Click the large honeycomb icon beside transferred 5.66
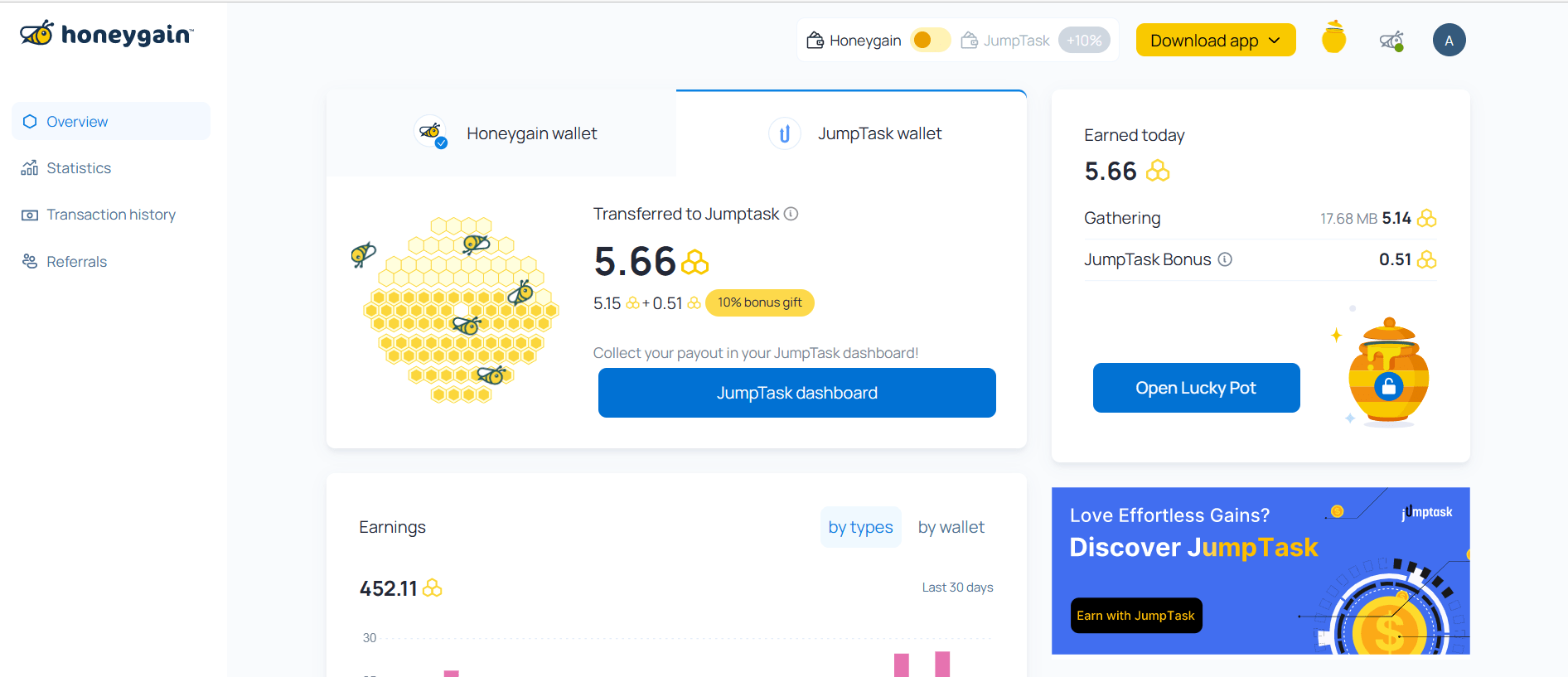Image resolution: width=1568 pixels, height=677 pixels. [x=694, y=263]
